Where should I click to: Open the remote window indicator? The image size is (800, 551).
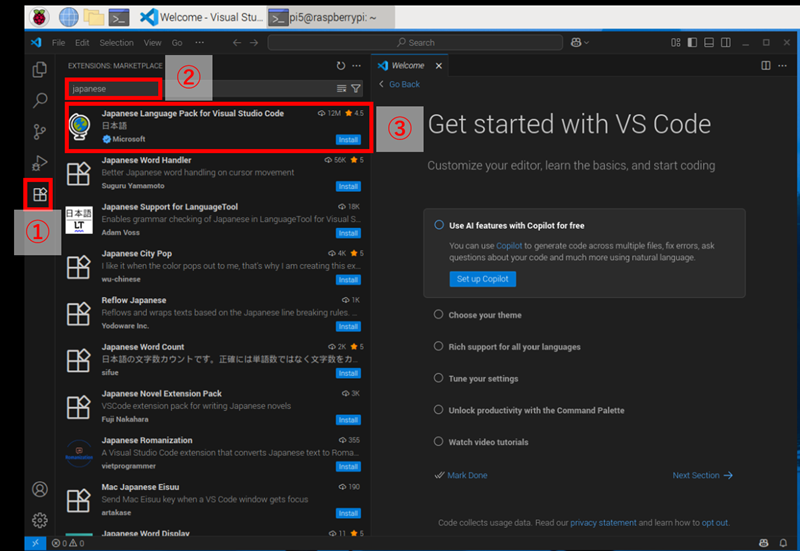coord(35,543)
